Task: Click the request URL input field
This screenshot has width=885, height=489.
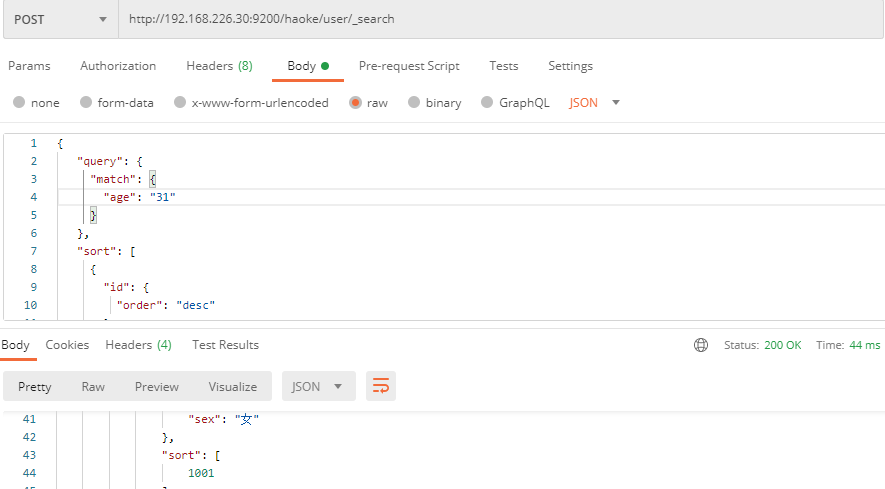Action: pyautogui.click(x=500, y=20)
